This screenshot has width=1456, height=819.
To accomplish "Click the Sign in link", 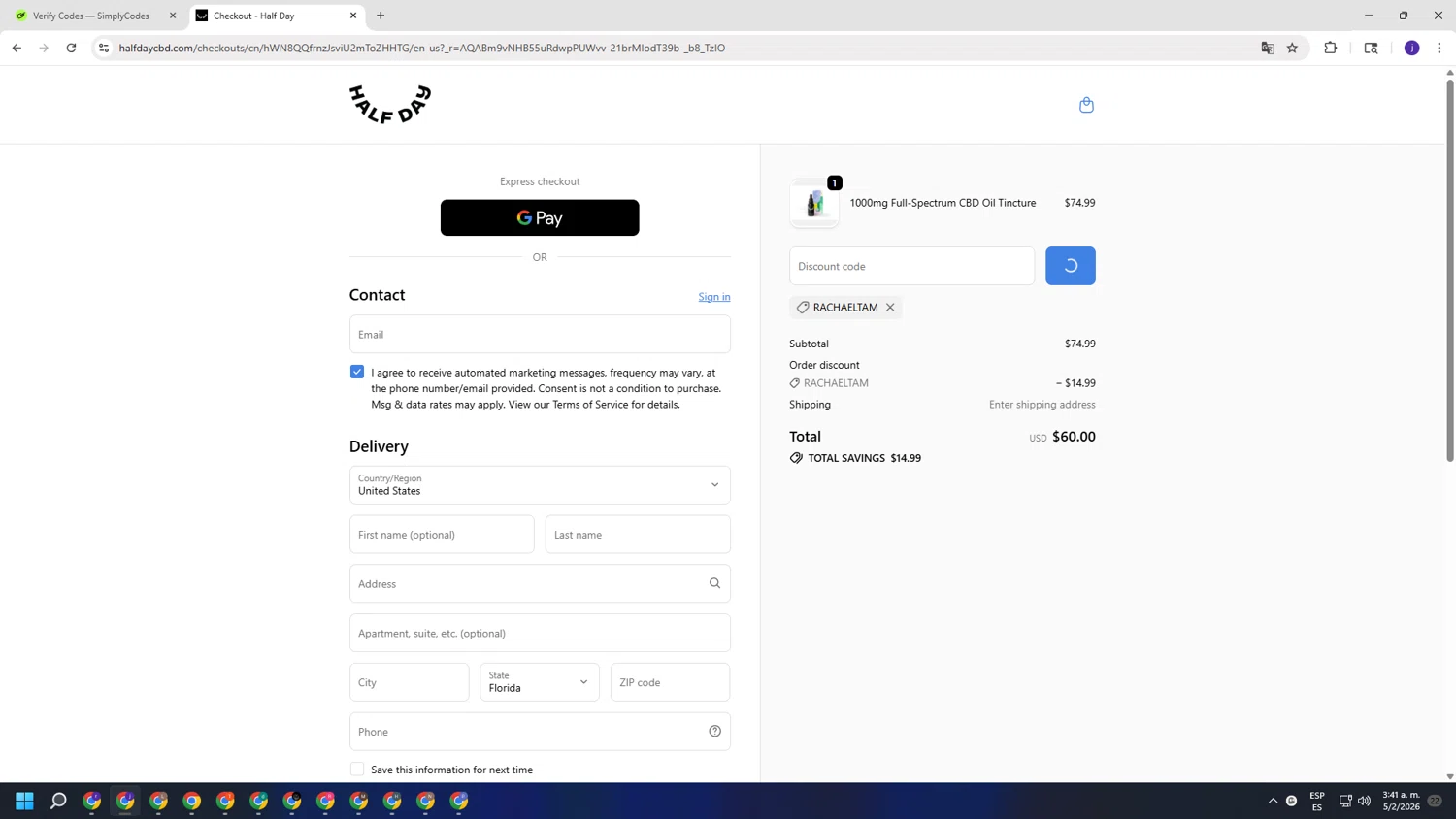I will (714, 297).
